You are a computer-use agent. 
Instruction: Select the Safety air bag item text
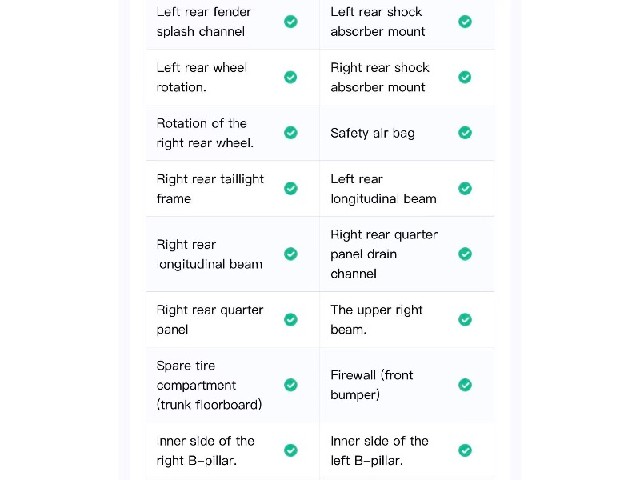372,133
